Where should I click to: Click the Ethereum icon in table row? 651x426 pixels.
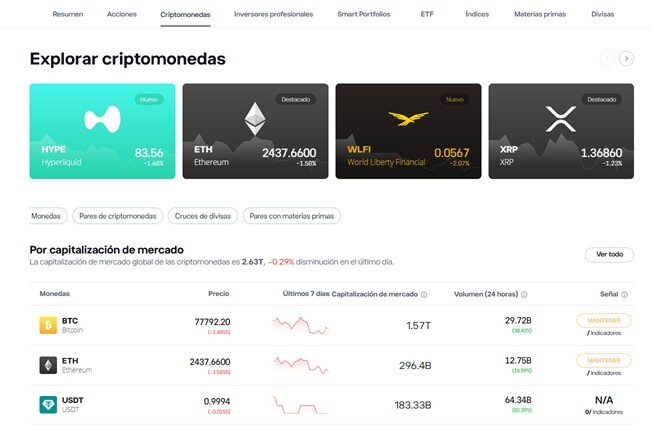tap(48, 365)
